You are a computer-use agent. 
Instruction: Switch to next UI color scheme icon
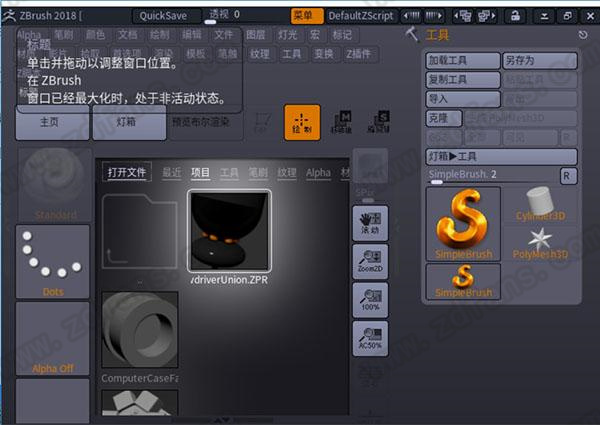pos(486,16)
